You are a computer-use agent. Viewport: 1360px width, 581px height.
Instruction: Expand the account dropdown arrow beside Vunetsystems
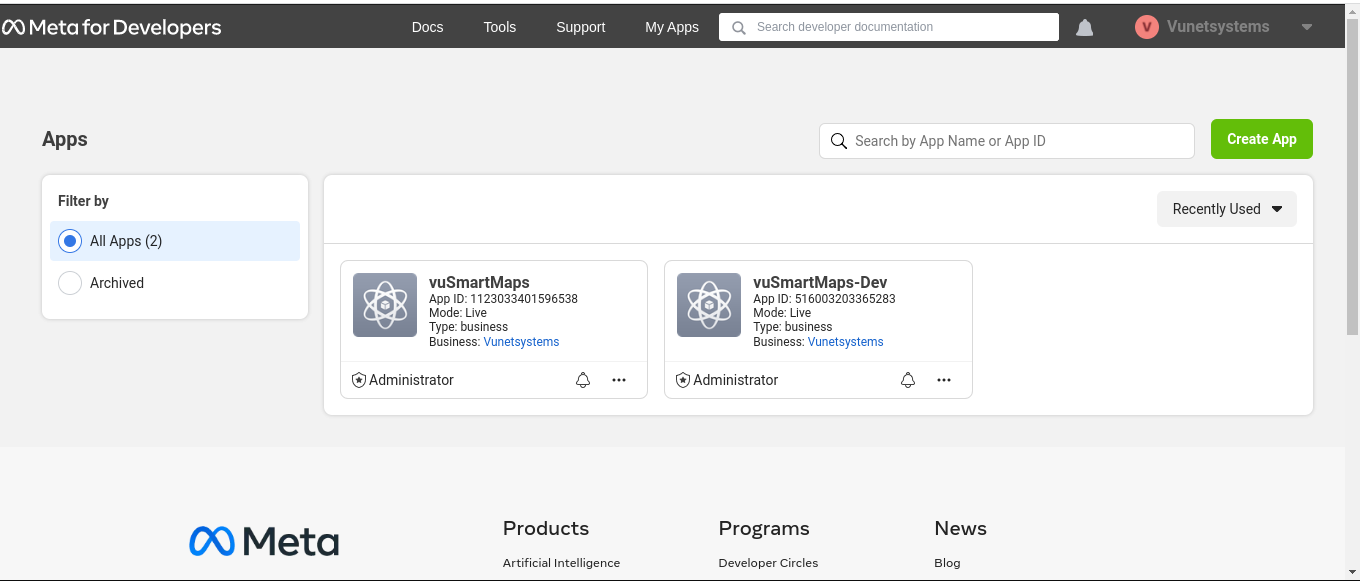[x=1306, y=28]
